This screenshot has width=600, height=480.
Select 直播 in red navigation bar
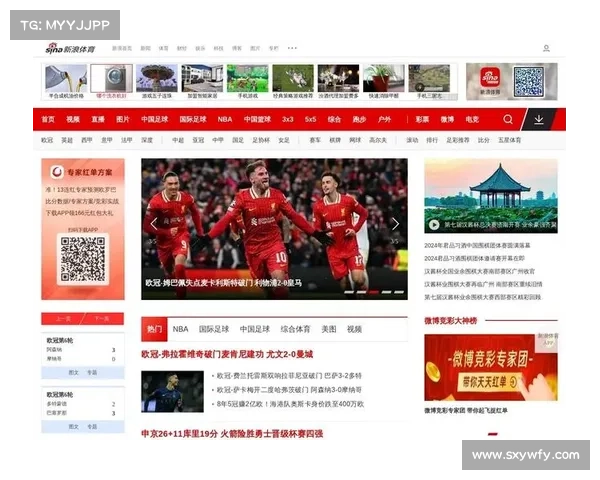click(98, 119)
